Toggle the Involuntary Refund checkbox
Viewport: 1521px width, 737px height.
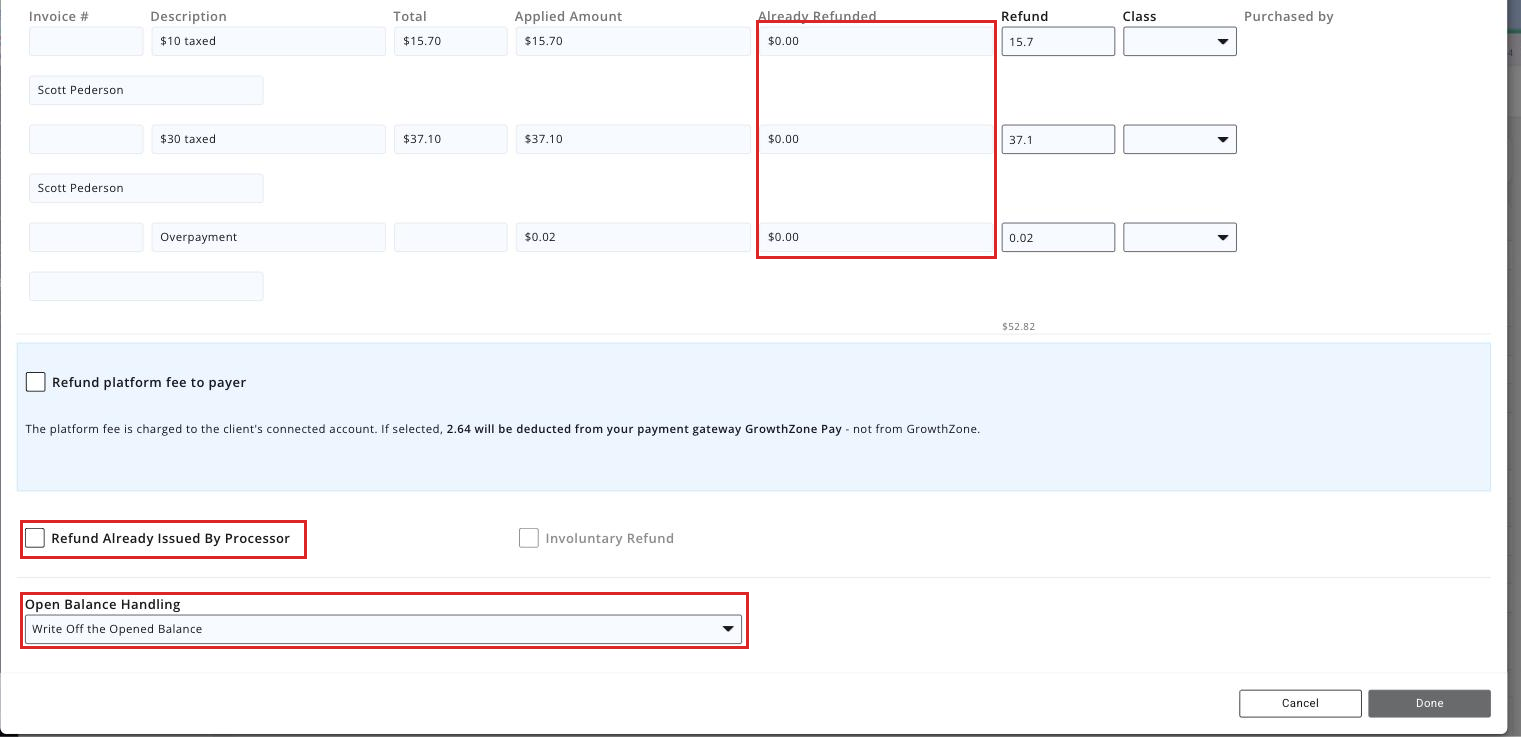[529, 538]
